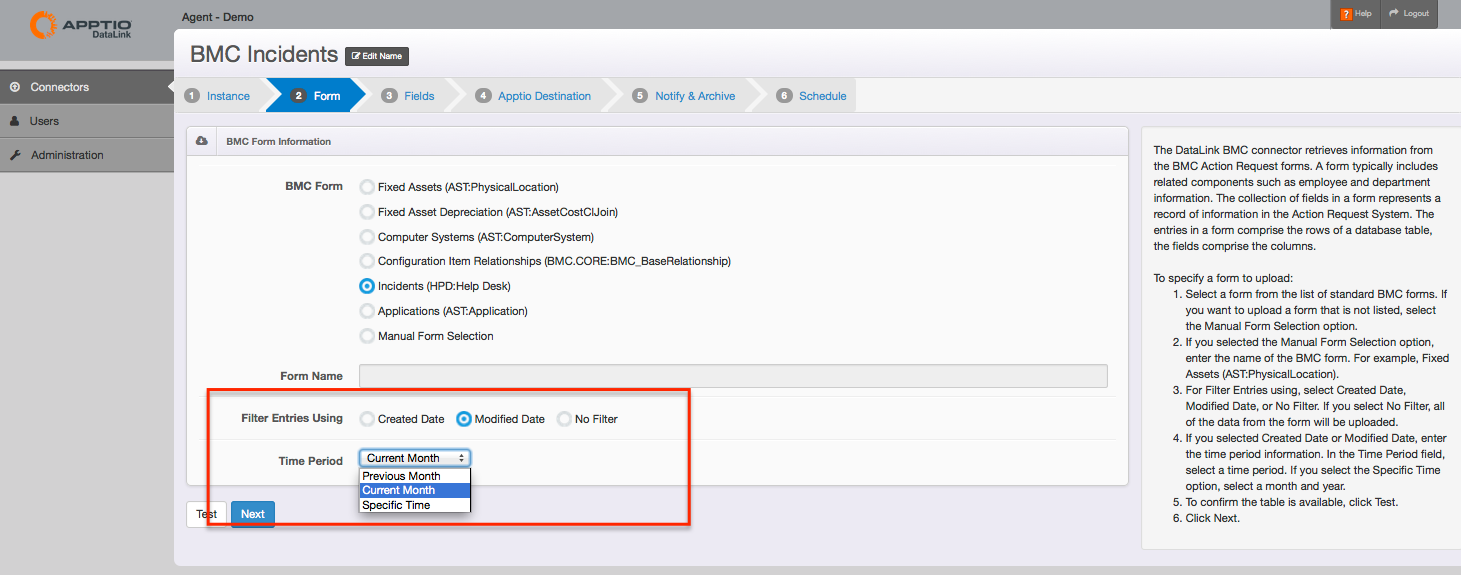Click the BMC Incidents page title

(x=264, y=54)
